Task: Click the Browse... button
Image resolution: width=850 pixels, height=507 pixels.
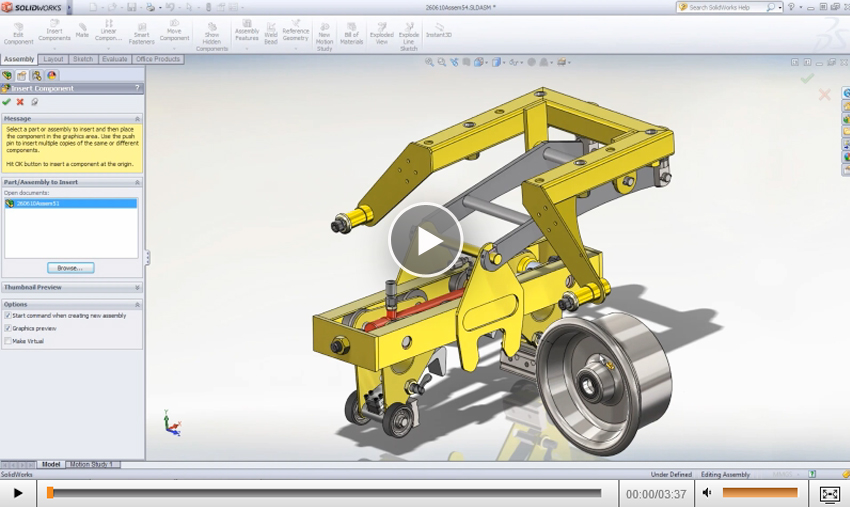Action: (x=70, y=268)
